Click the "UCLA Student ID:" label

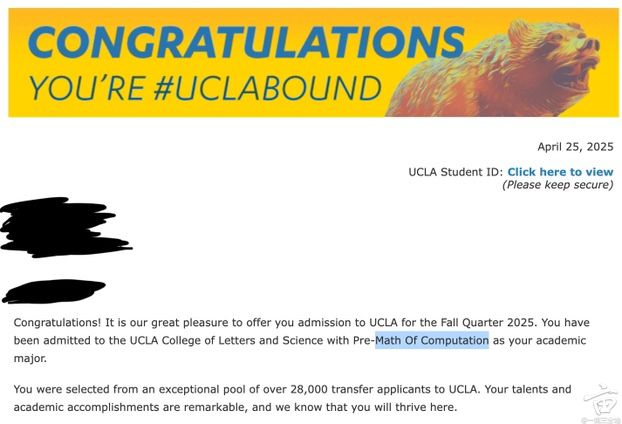(x=455, y=172)
